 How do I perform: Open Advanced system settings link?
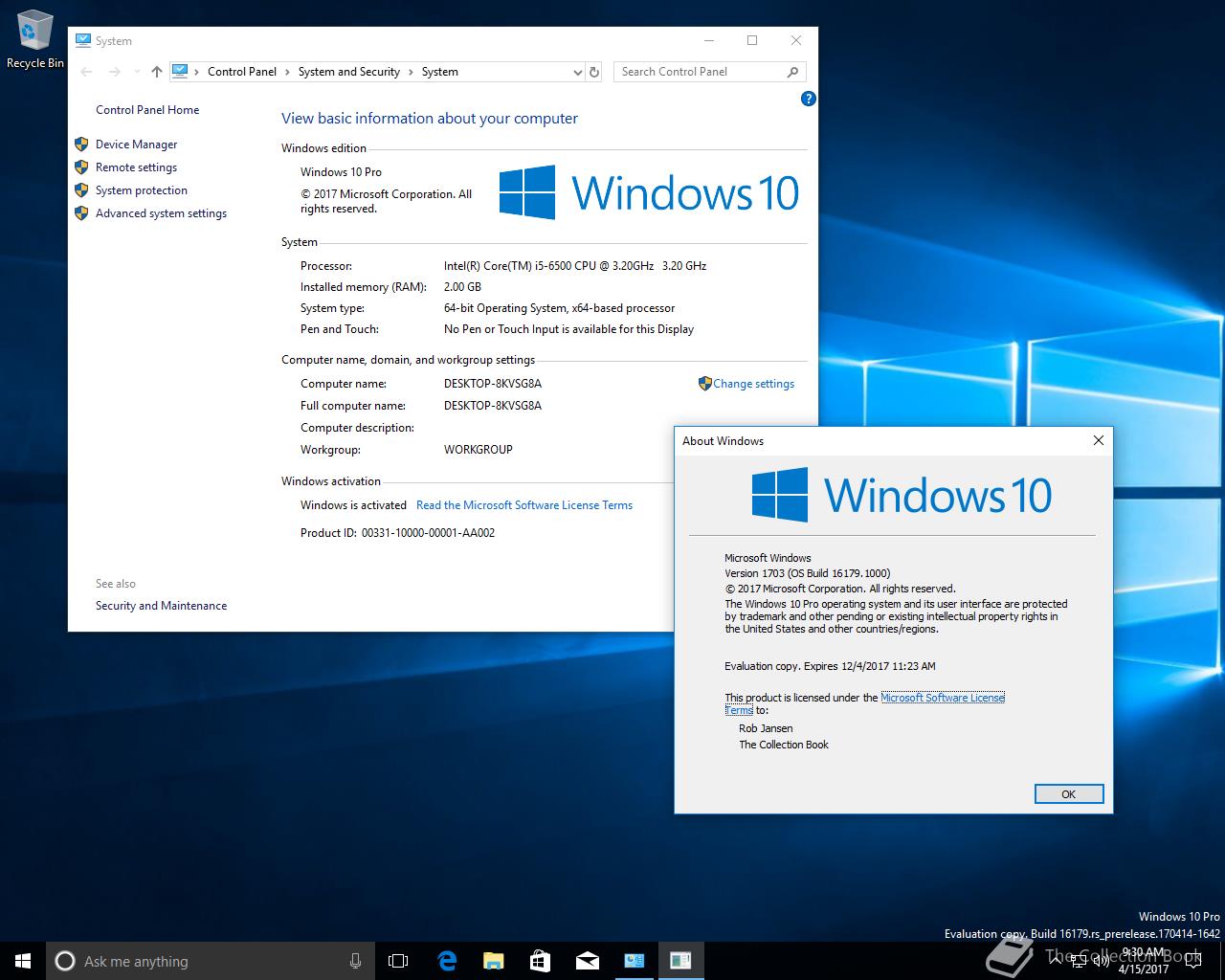161,213
